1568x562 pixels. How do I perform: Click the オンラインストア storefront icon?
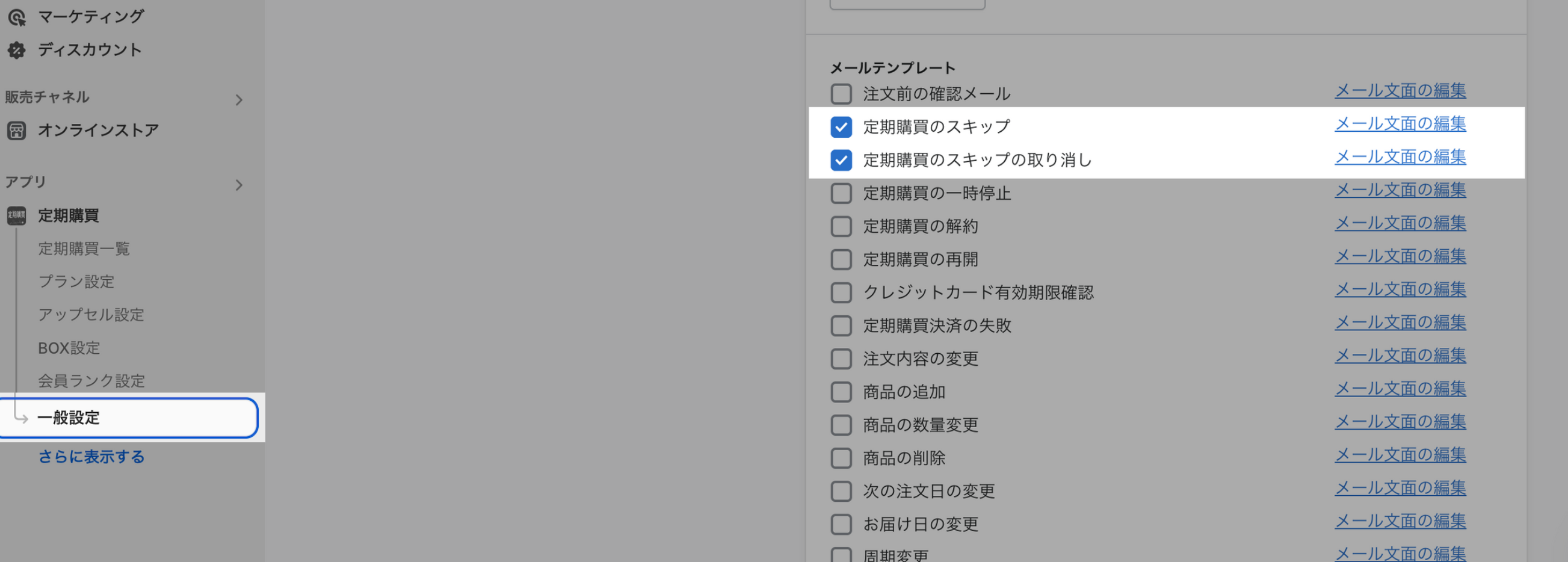tap(16, 131)
